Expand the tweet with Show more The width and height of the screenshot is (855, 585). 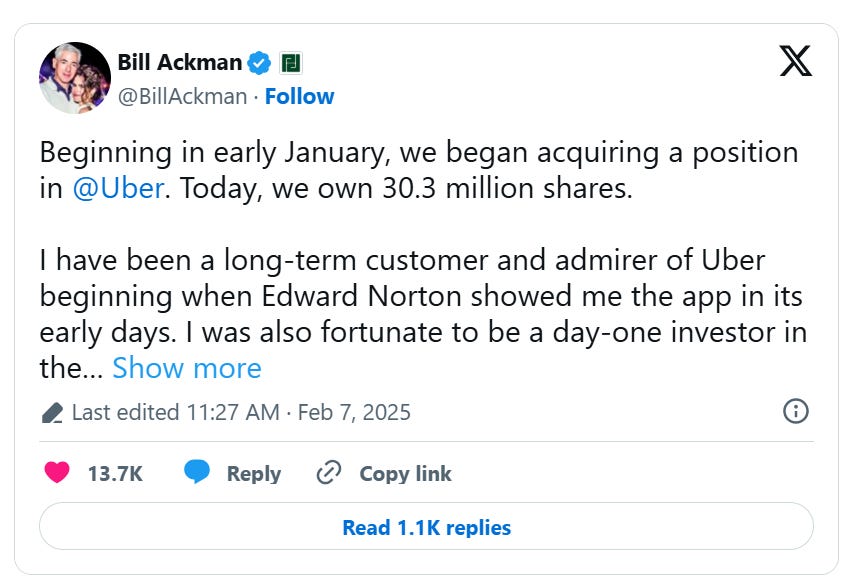click(x=186, y=368)
